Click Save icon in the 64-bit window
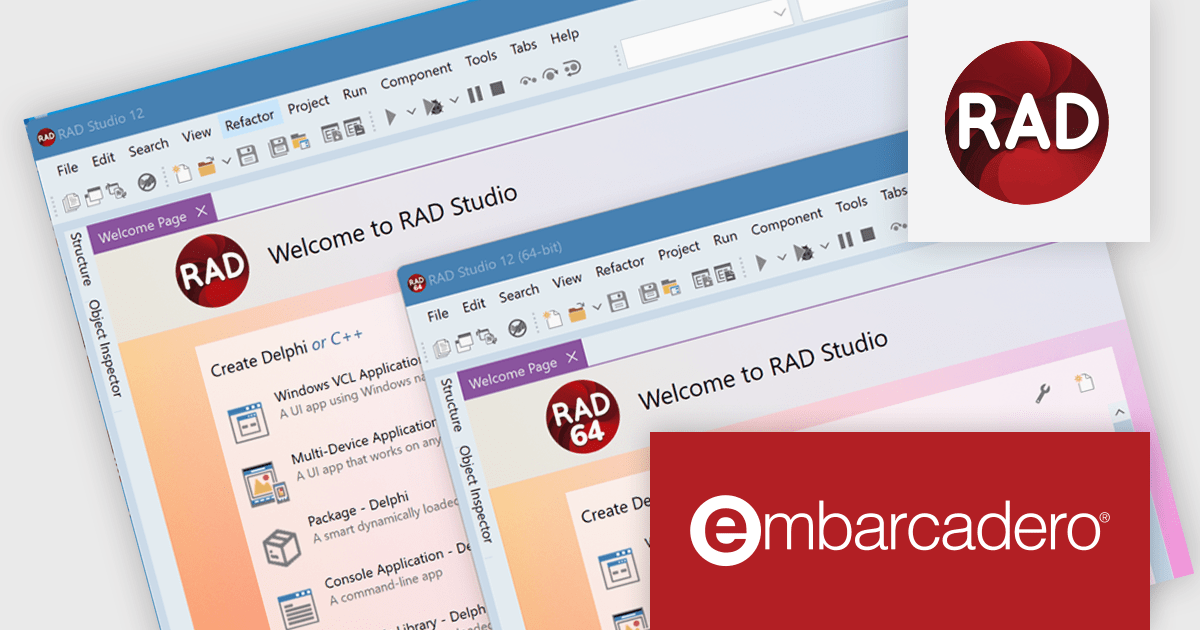 click(x=619, y=302)
